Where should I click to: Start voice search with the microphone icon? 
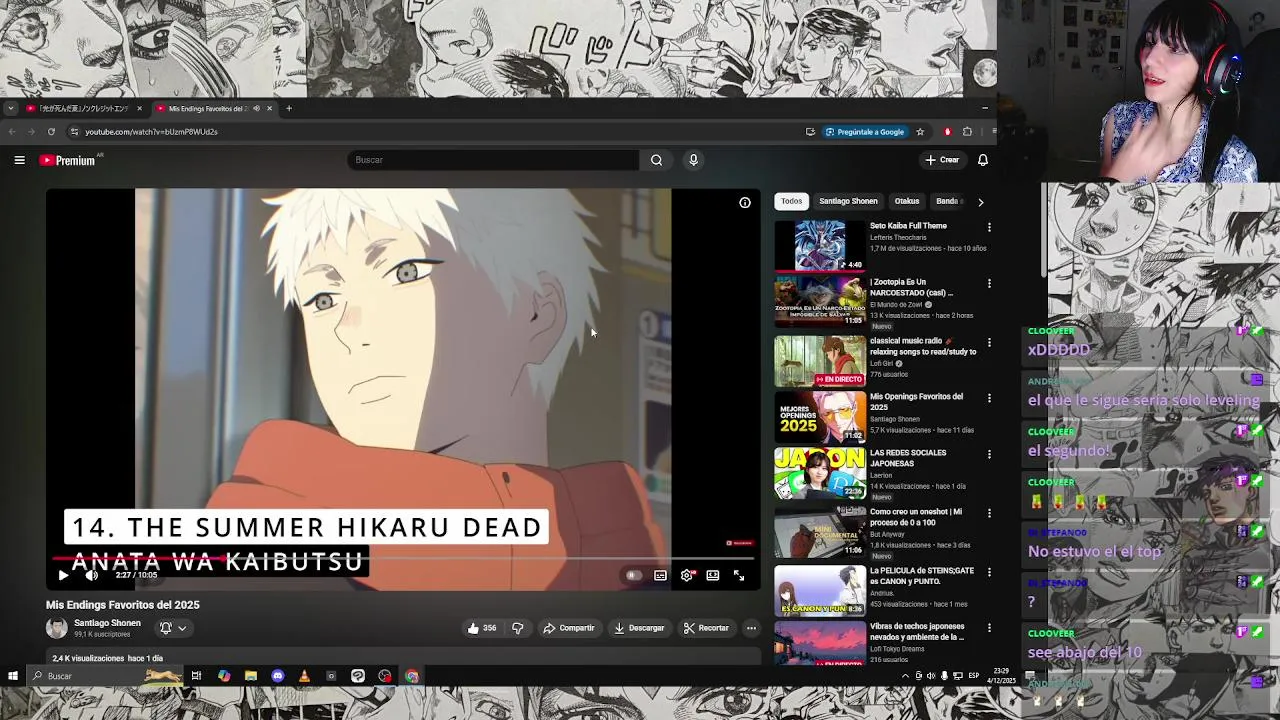click(693, 160)
